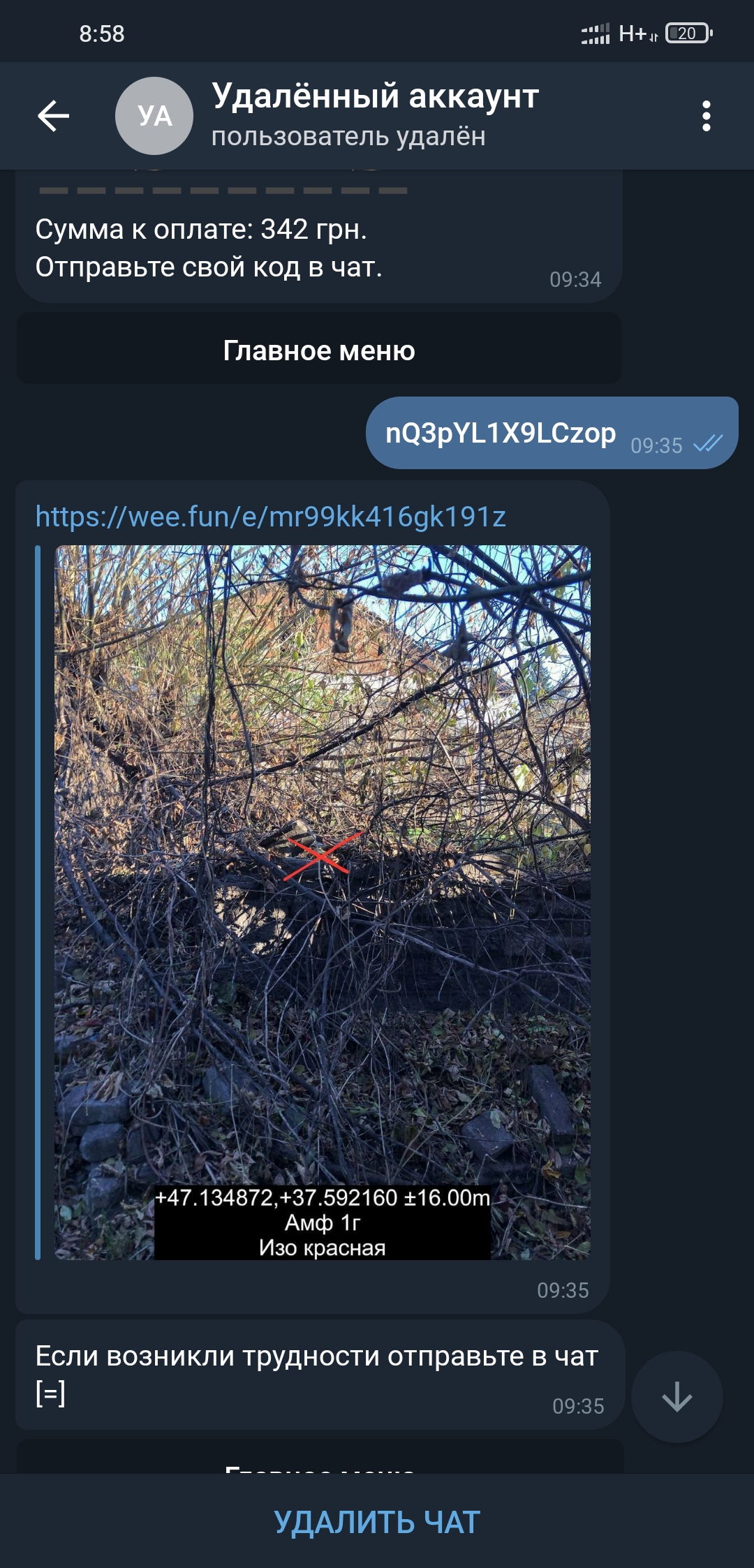Open the УА profile avatar
The height and width of the screenshot is (1568, 754).
(x=154, y=116)
